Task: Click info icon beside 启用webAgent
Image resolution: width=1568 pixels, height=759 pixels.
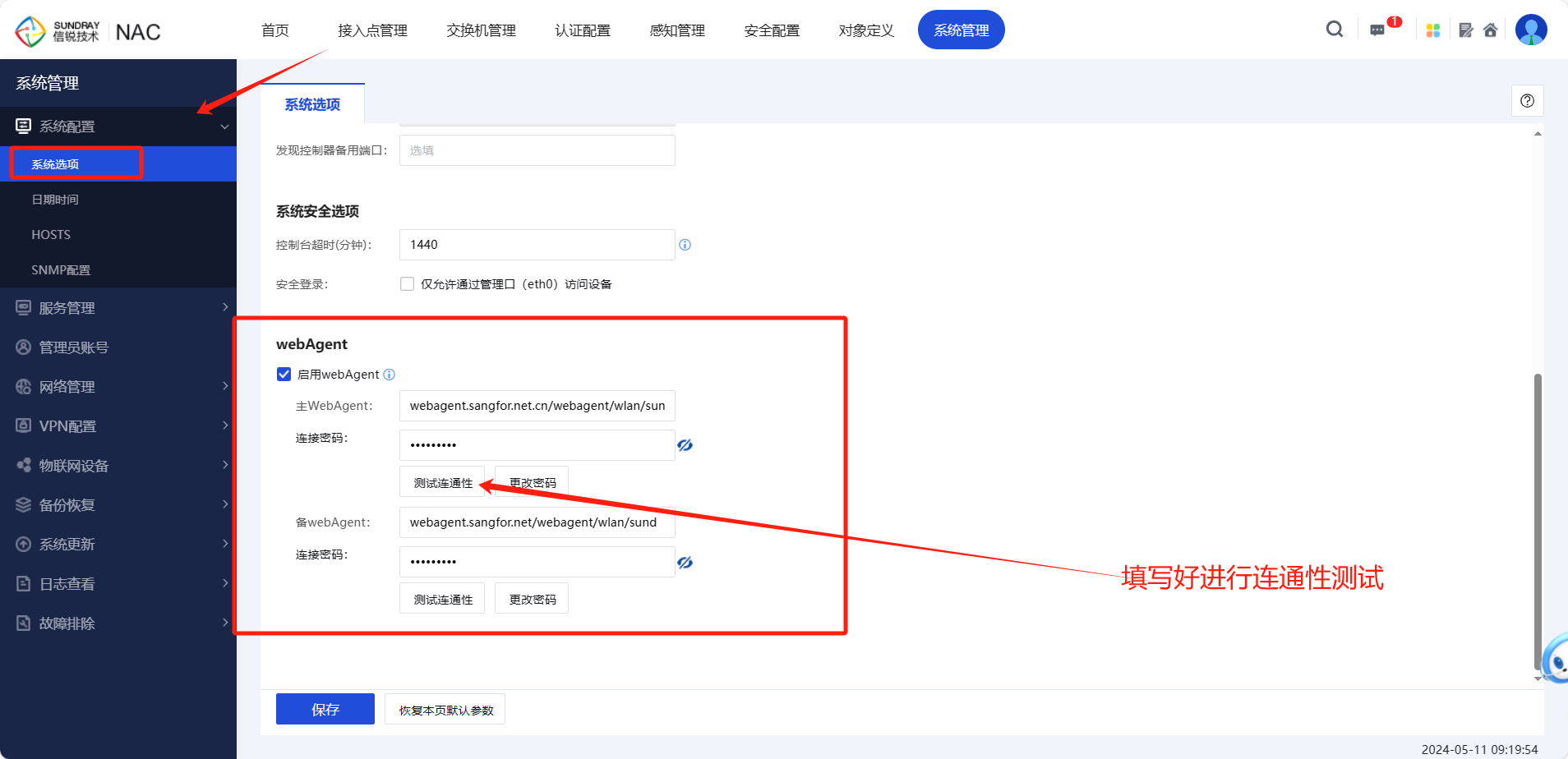Action: pyautogui.click(x=390, y=375)
